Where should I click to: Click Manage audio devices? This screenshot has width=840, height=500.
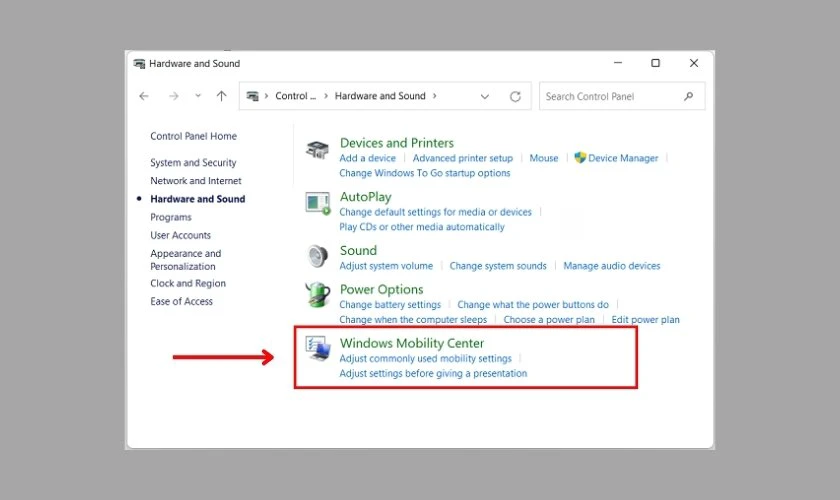click(x=612, y=266)
